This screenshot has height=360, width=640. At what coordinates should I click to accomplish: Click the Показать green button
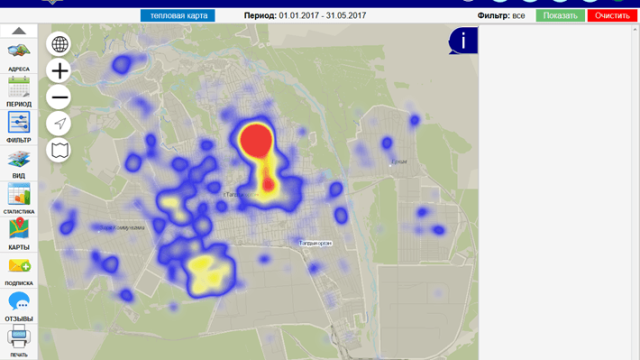tap(560, 16)
